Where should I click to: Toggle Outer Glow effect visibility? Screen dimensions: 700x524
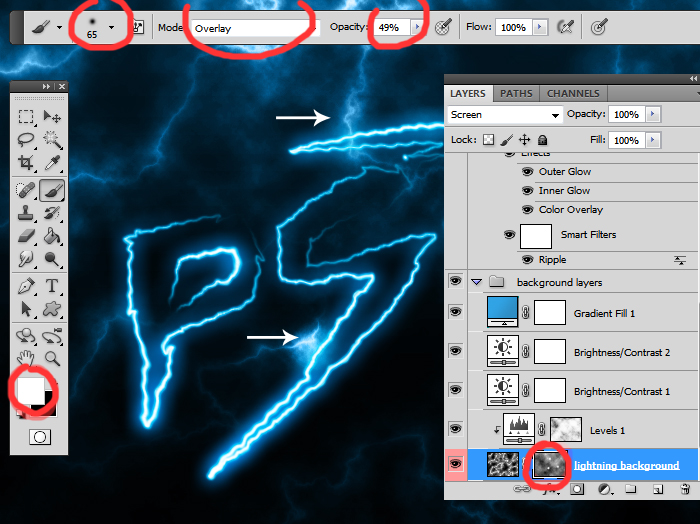click(527, 171)
